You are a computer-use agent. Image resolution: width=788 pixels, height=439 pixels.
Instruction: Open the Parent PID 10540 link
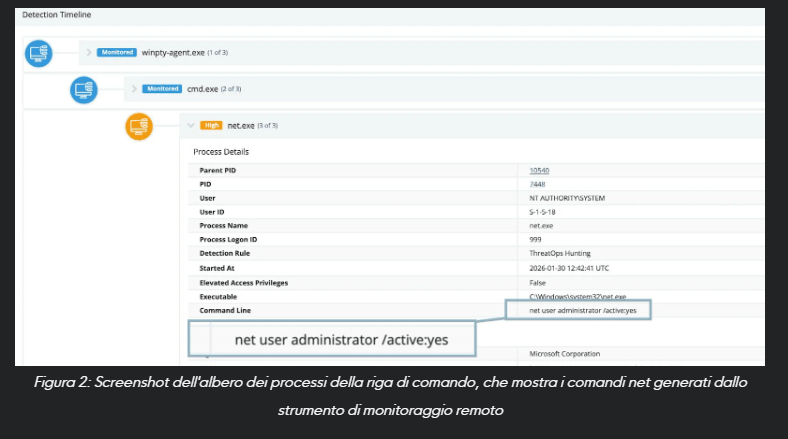[540, 170]
